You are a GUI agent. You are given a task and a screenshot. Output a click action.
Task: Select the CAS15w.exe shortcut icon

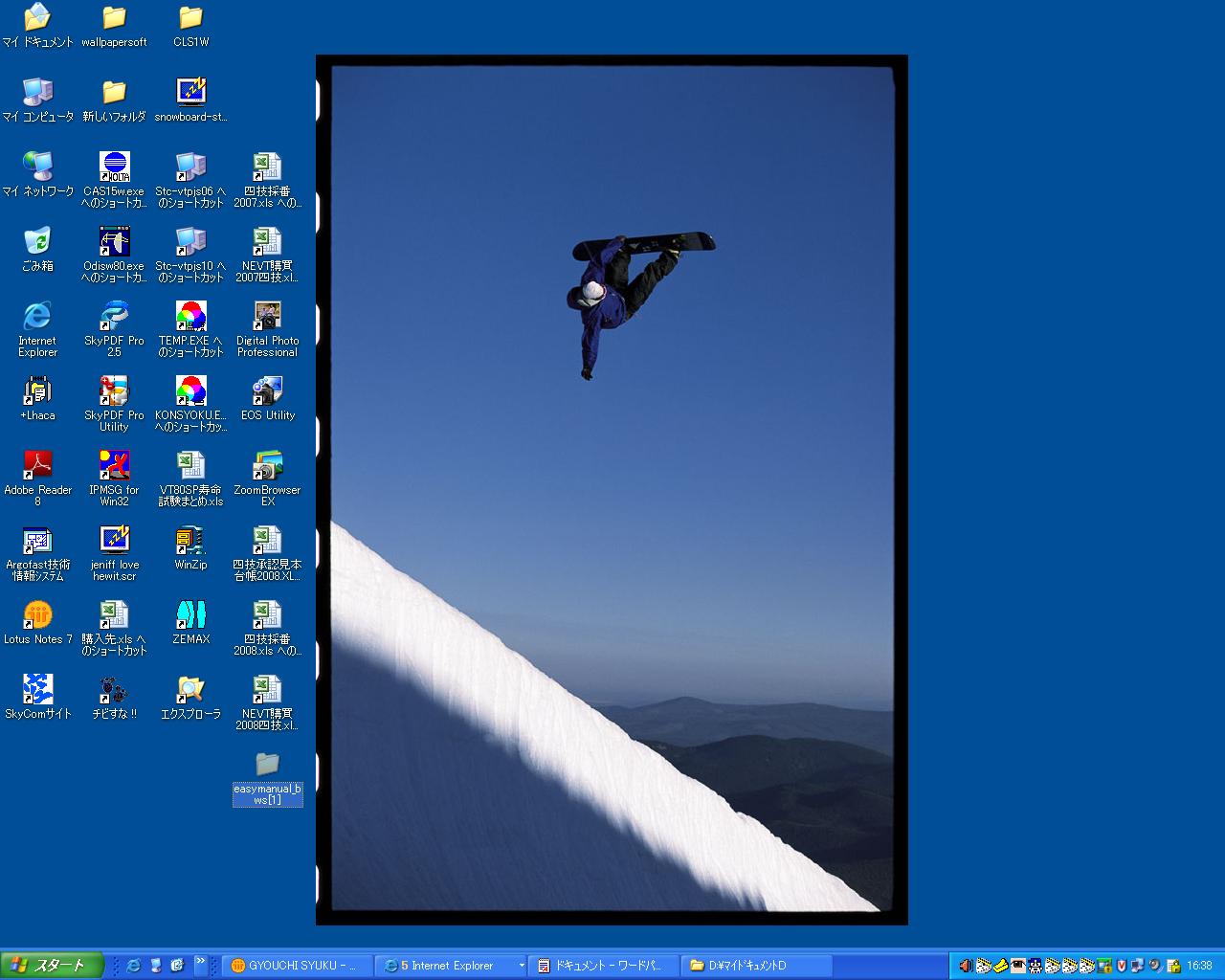pyautogui.click(x=114, y=180)
